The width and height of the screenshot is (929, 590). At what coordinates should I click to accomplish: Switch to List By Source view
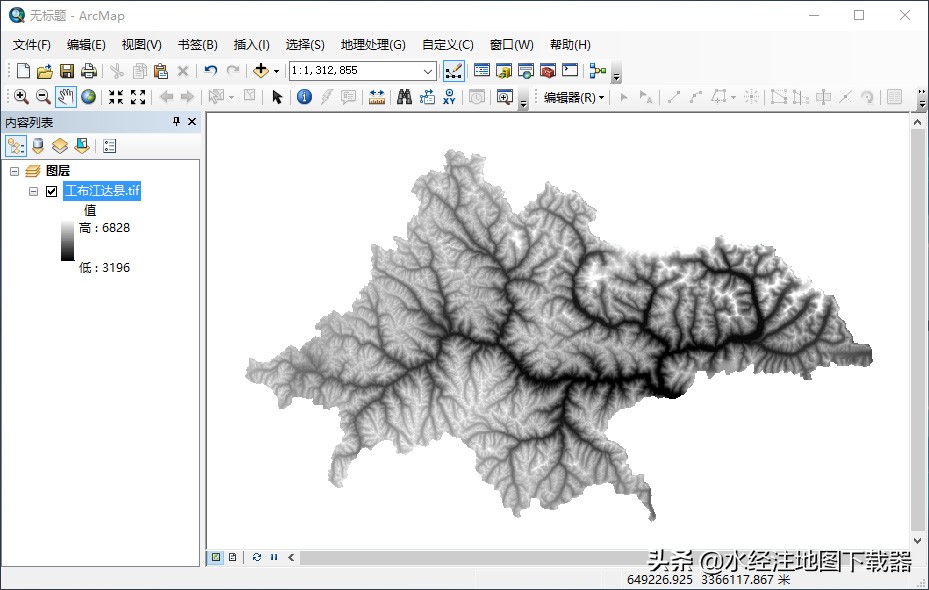click(38, 146)
